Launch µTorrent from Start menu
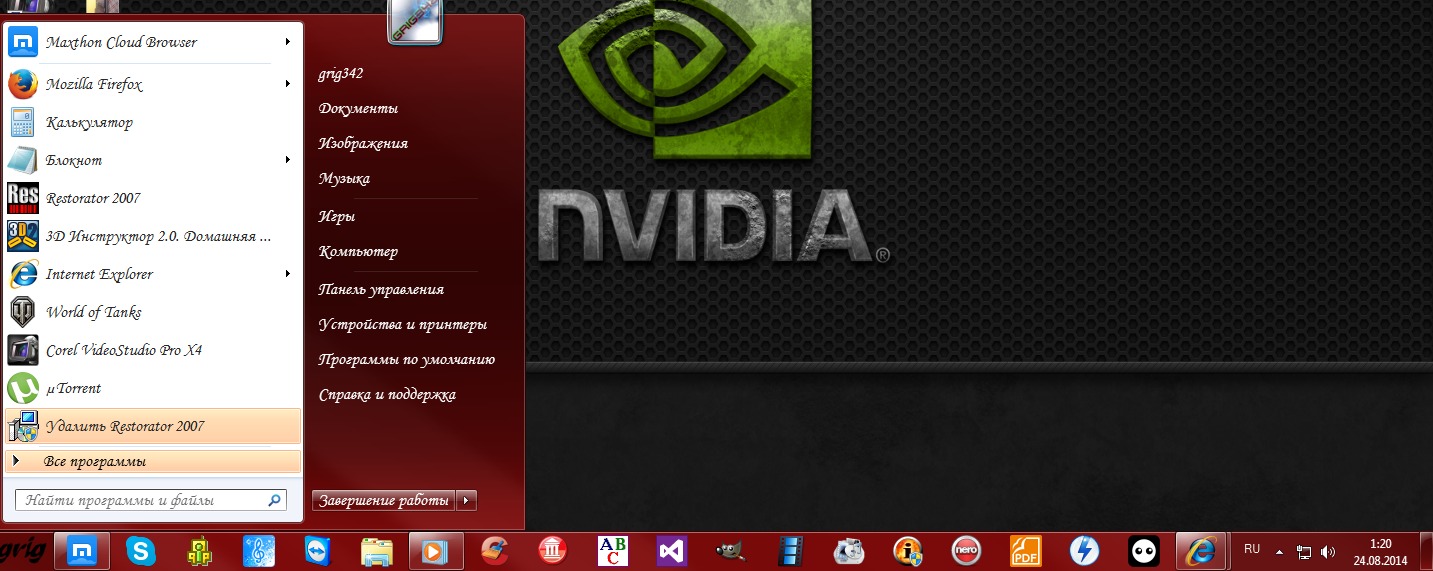 [153, 388]
